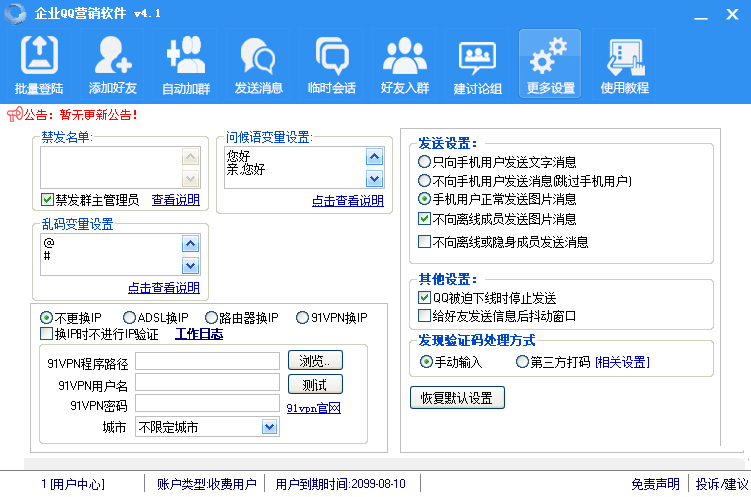
Task: Open 查看说明 link under 禁发名单
Action: (175, 200)
